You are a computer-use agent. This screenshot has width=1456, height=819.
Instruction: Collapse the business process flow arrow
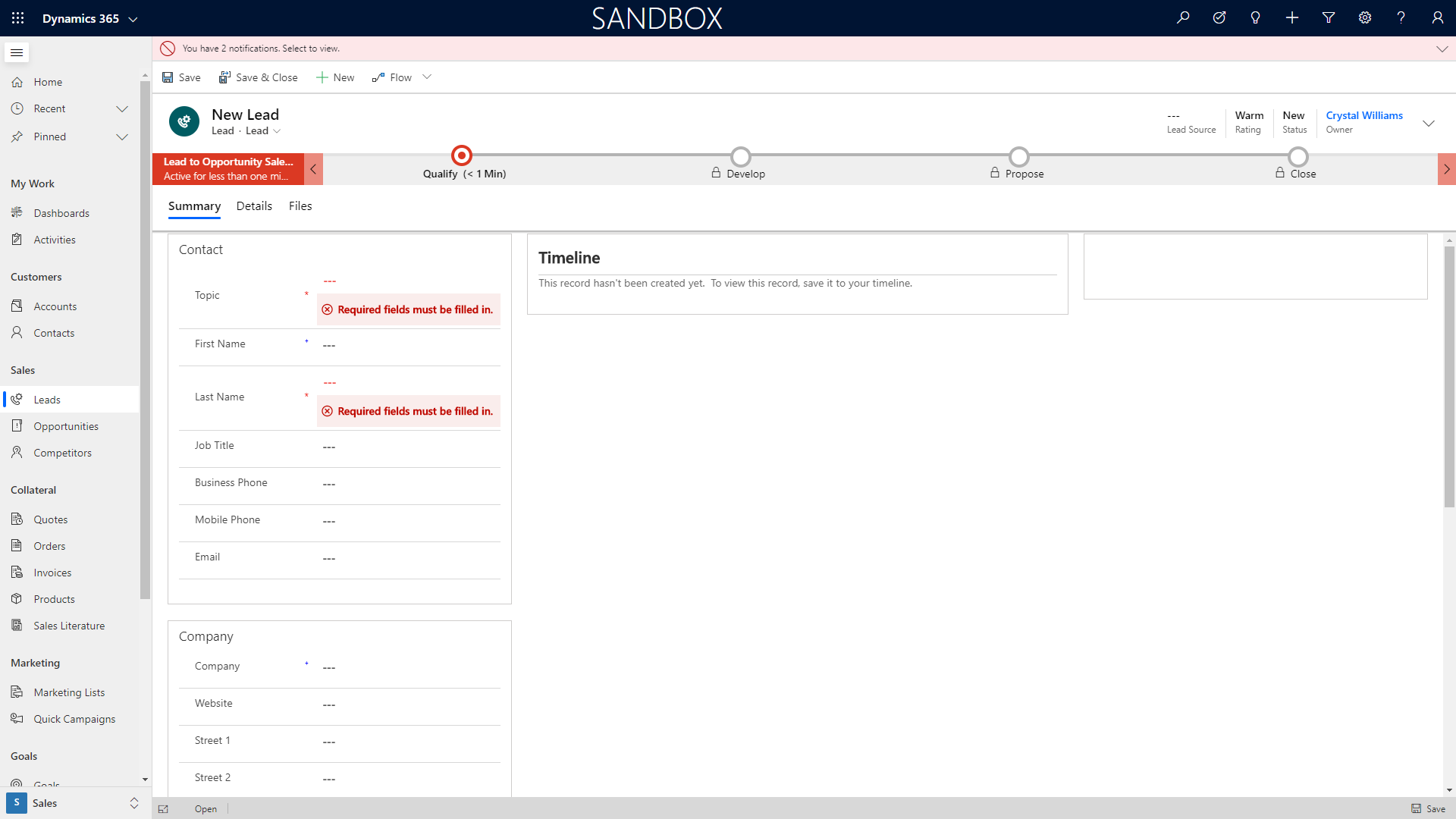point(313,169)
